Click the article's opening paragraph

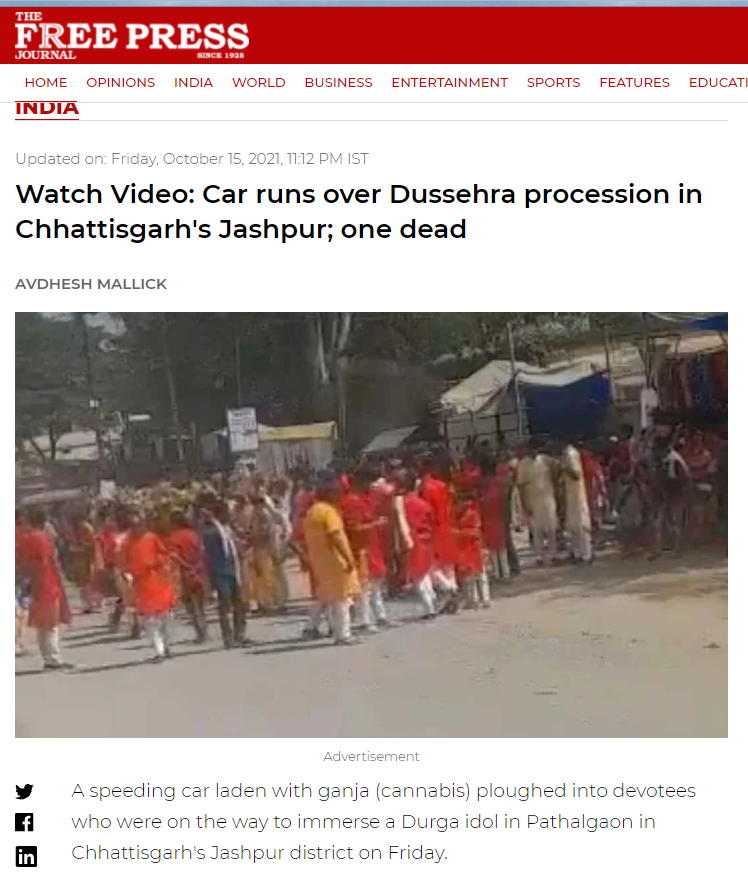383,822
